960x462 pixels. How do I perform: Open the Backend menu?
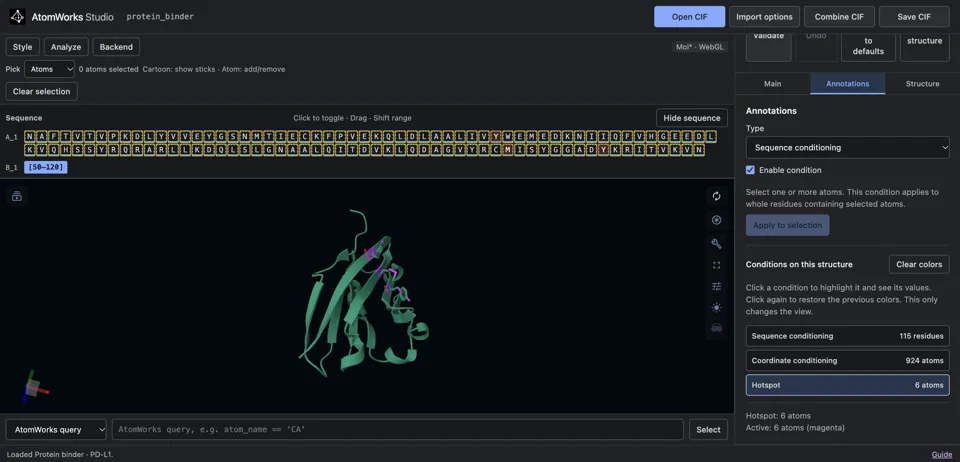pos(116,47)
